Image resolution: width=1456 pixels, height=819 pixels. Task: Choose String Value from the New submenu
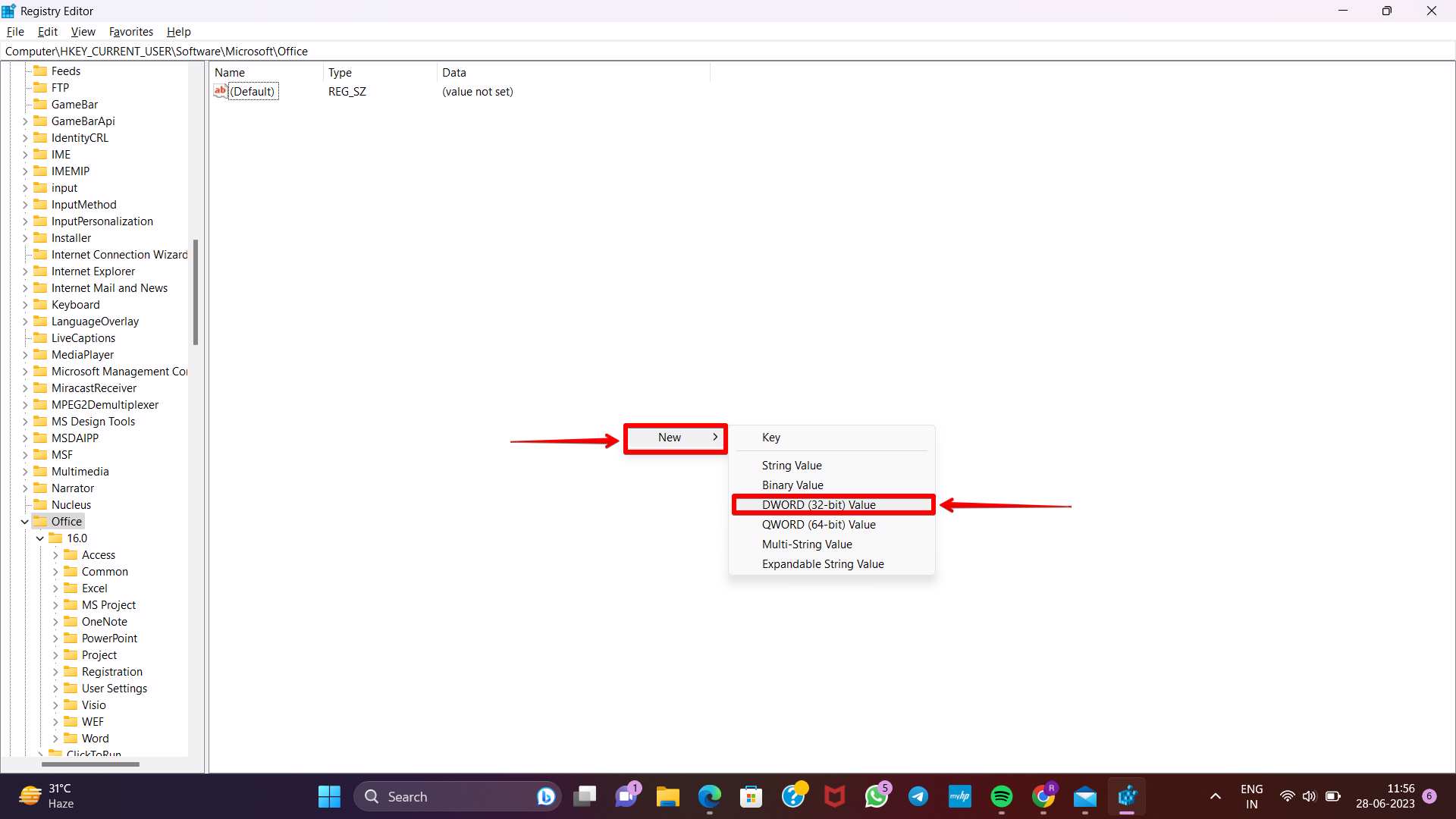(x=791, y=465)
